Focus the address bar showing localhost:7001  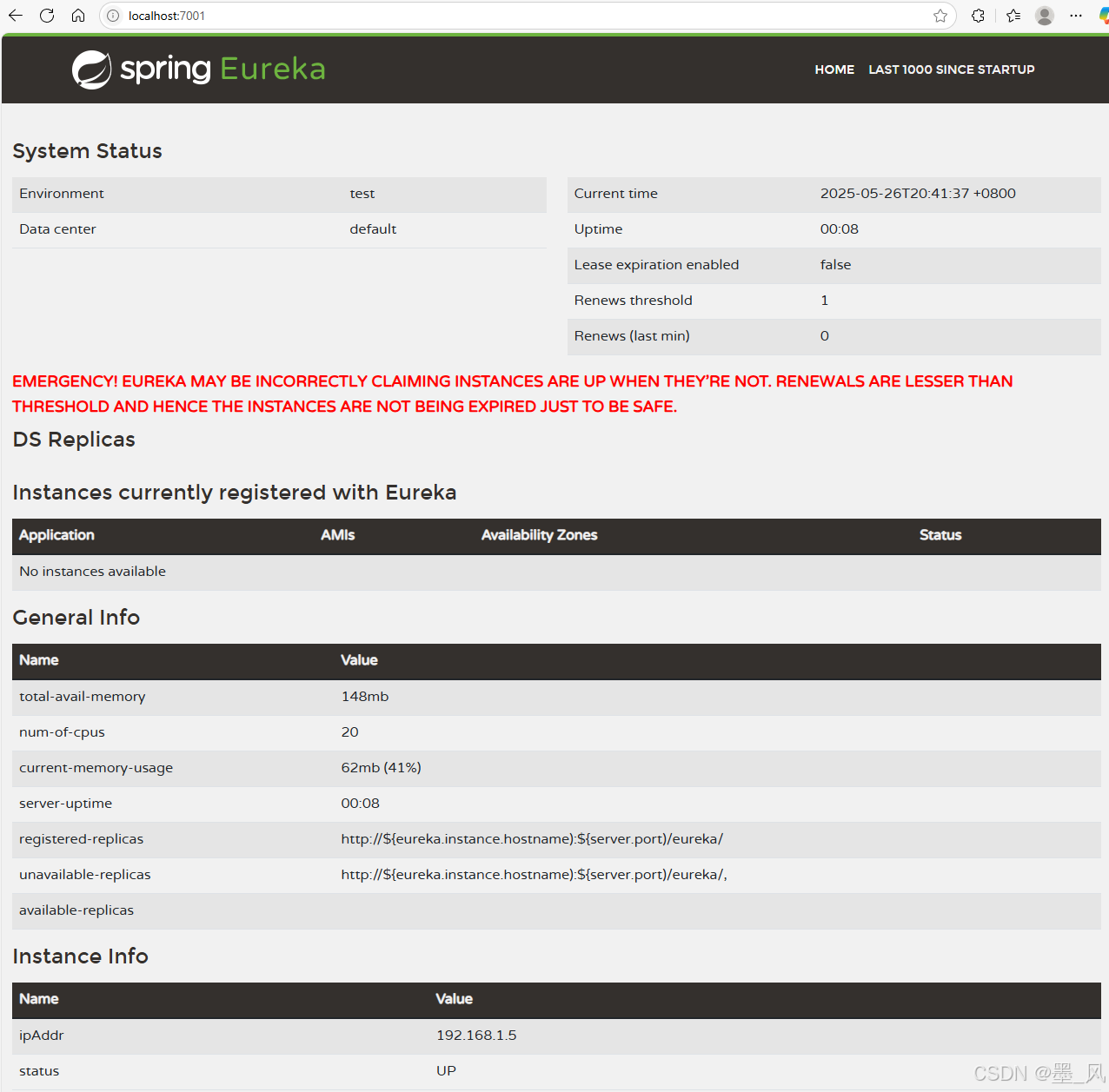click(x=527, y=16)
